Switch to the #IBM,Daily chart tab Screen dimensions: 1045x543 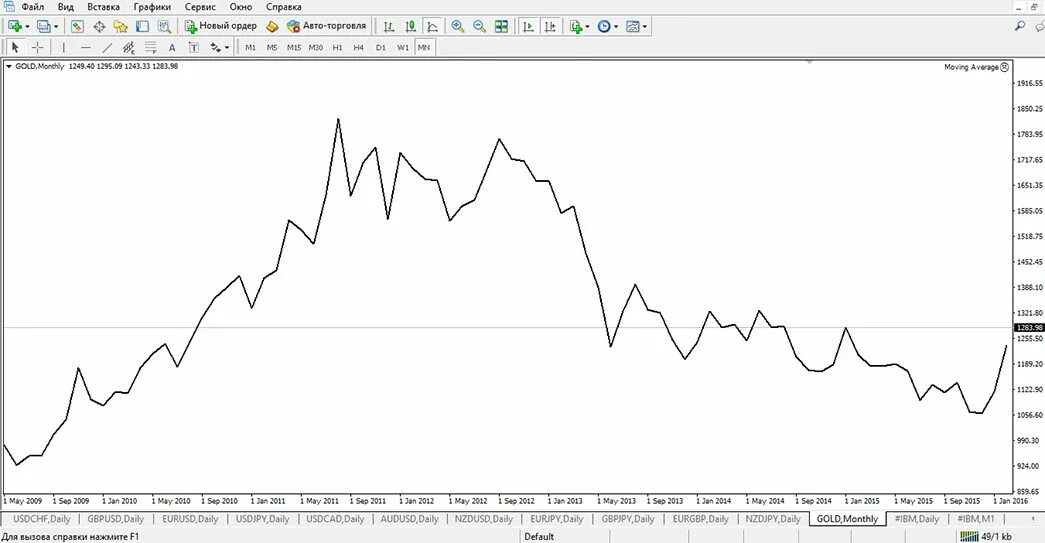tap(916, 518)
